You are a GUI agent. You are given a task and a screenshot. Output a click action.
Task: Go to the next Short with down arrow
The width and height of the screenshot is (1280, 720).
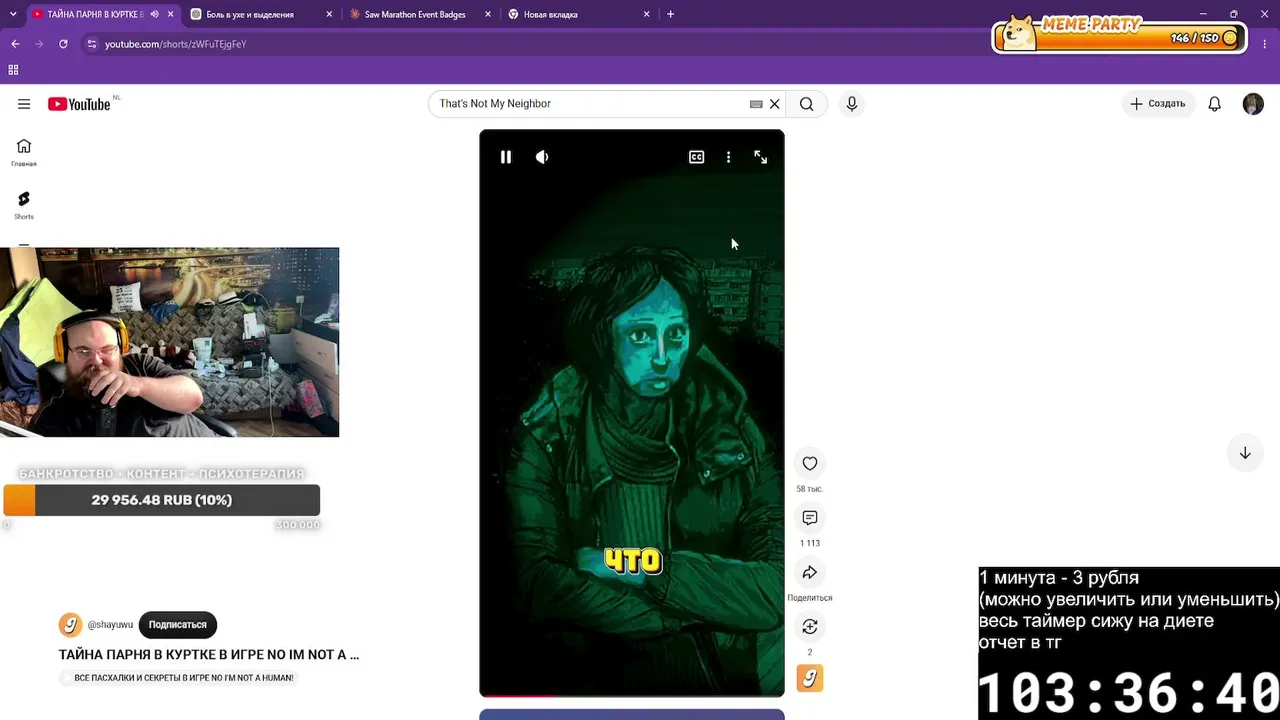pos(1245,453)
